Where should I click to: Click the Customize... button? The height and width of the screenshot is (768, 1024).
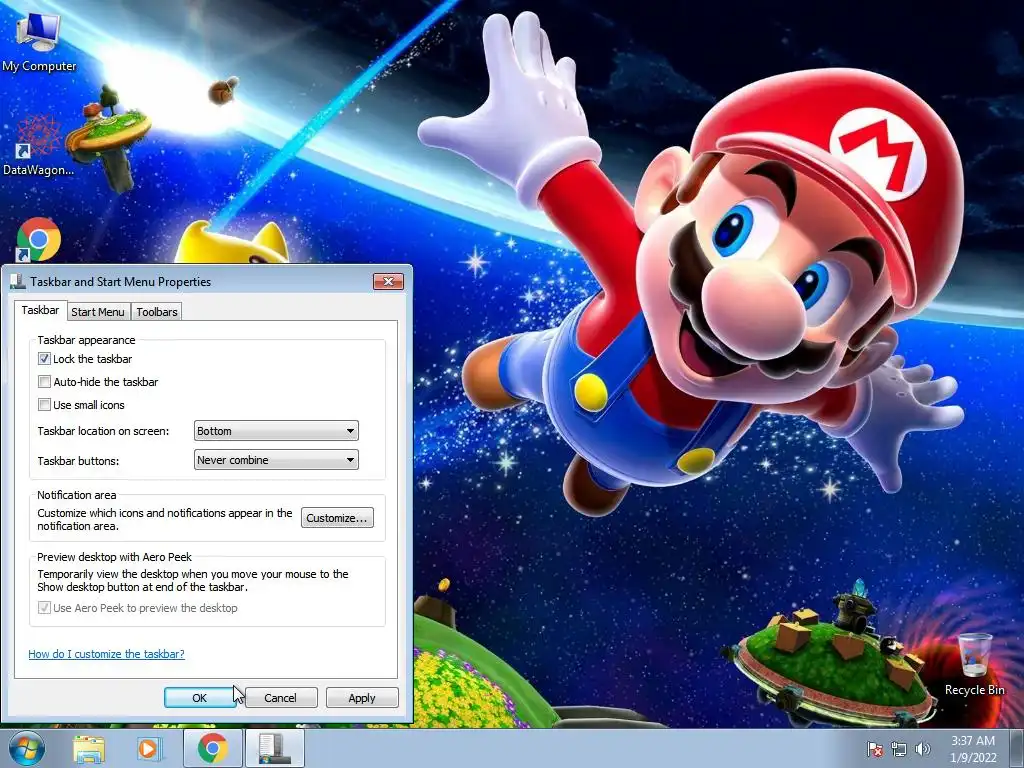[x=337, y=518]
